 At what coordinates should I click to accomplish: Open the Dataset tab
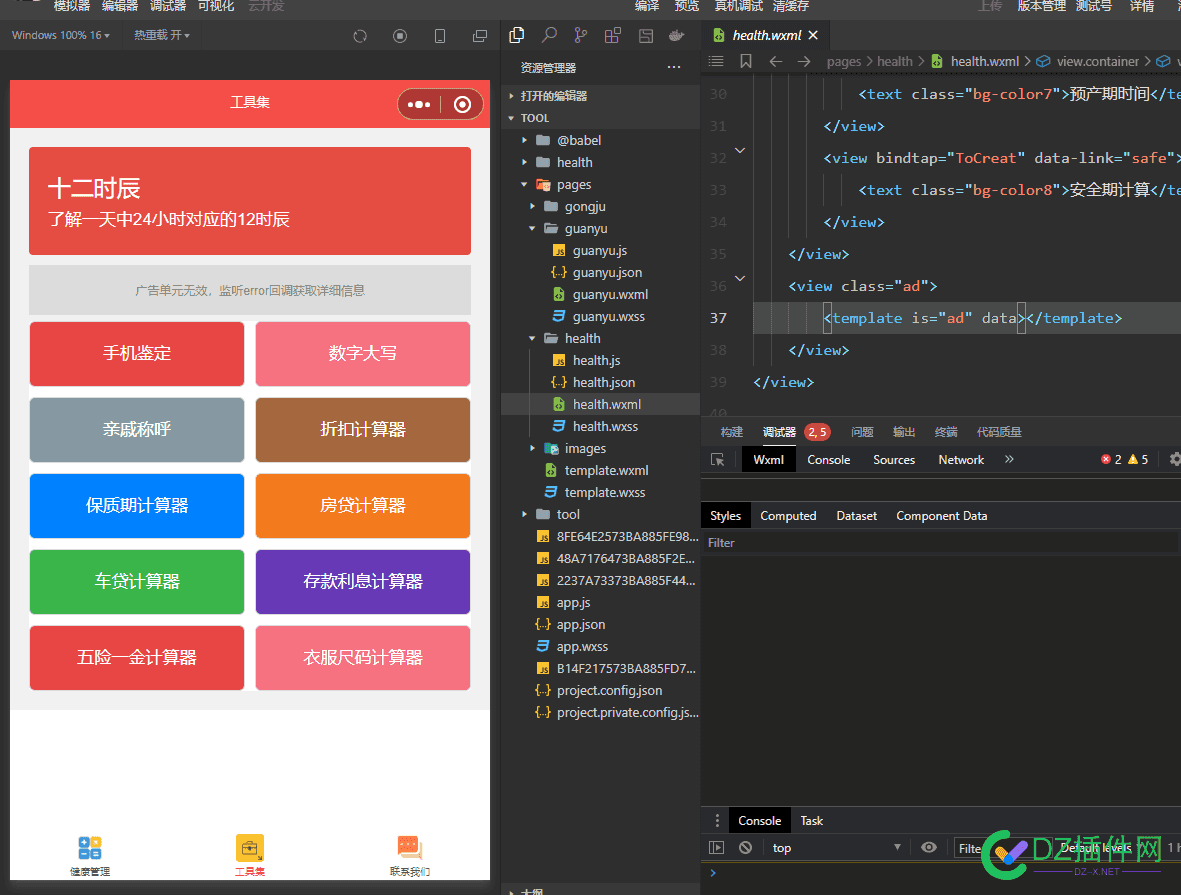(856, 516)
